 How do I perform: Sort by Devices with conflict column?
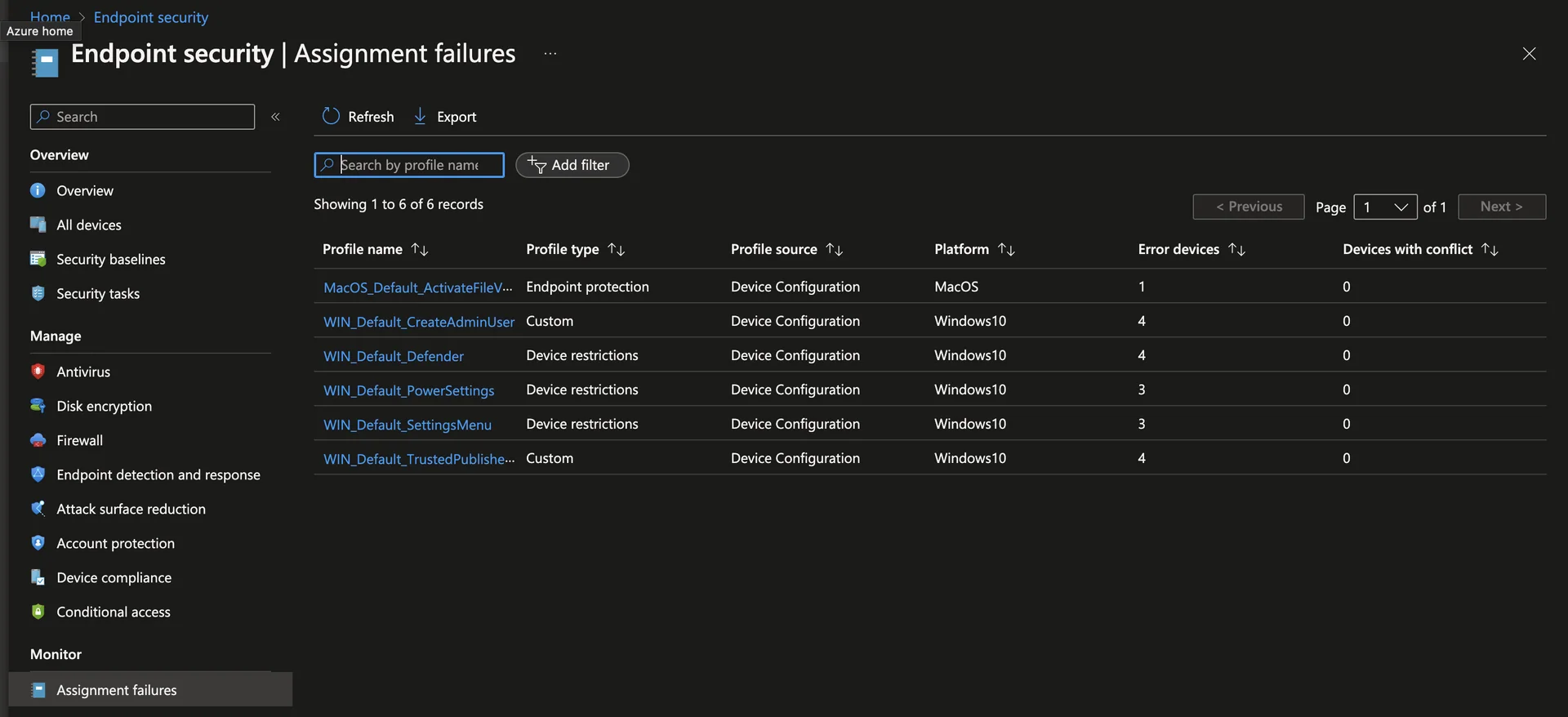[x=1490, y=249]
